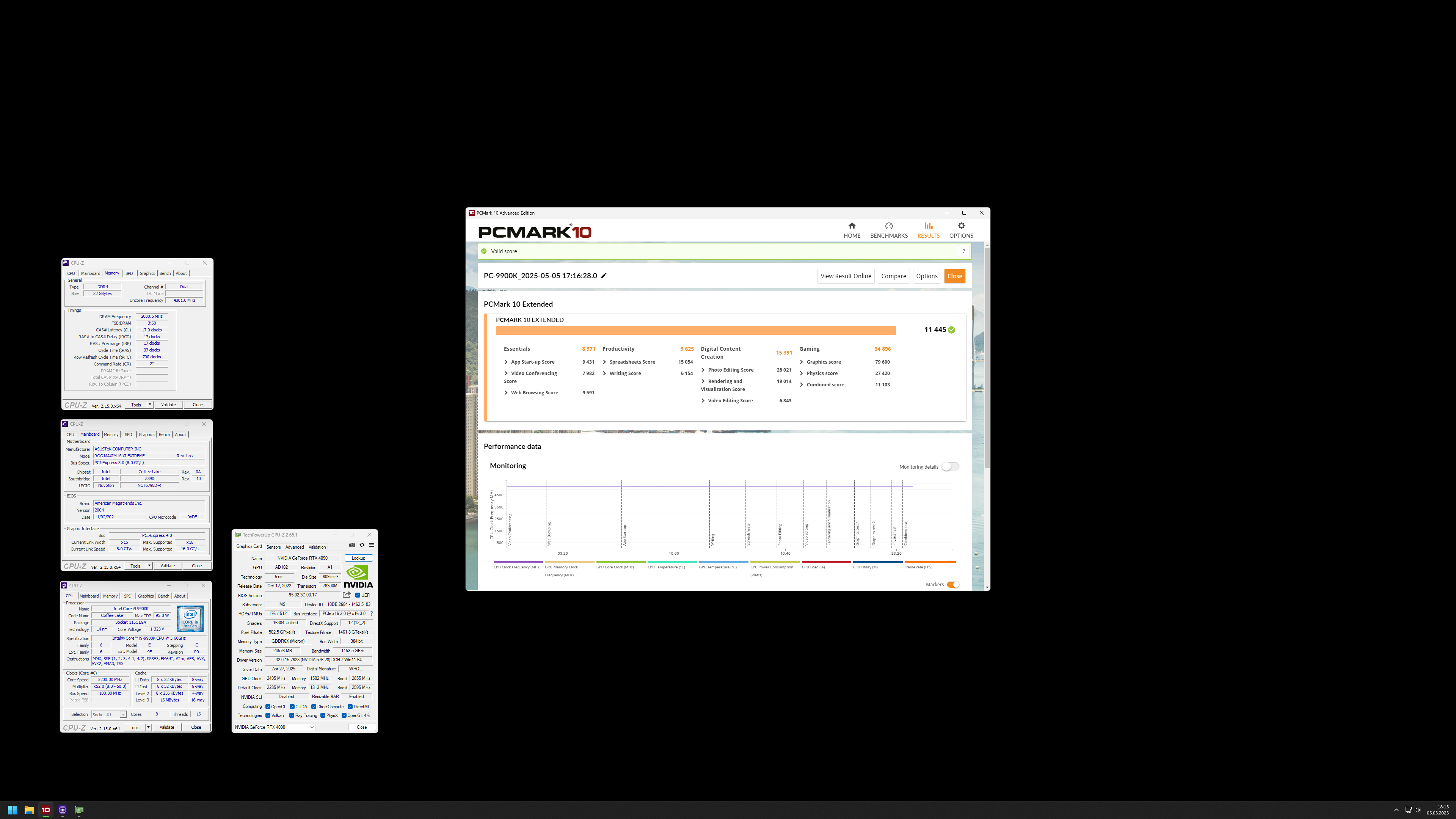Switch to Sensors tab in GPU-Z

point(273,547)
